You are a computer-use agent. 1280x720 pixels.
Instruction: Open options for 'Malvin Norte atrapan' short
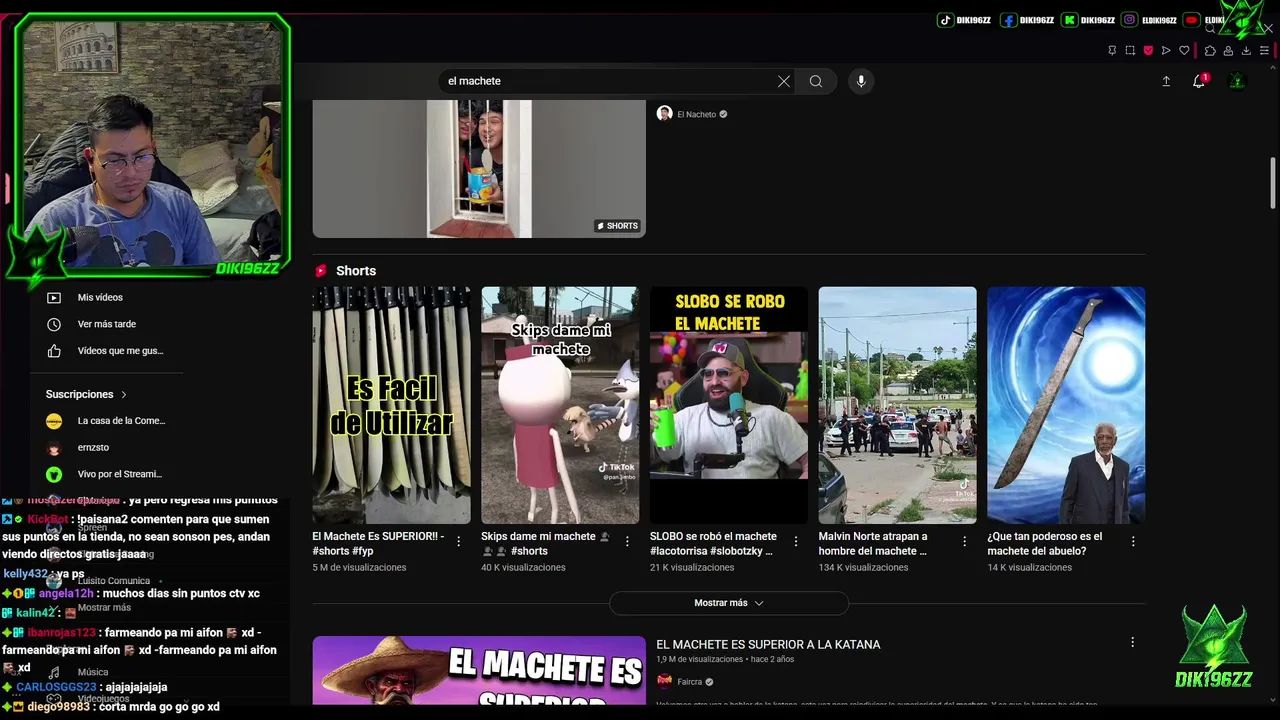coord(965,541)
